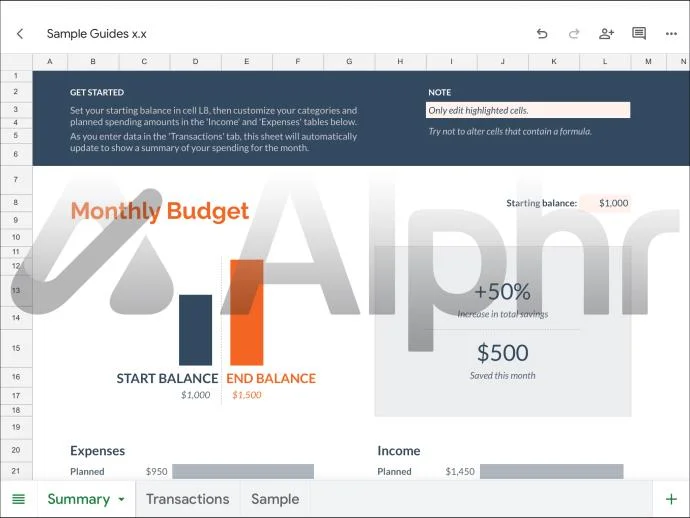Open the three-dot more options menu
This screenshot has width=690, height=518.
click(x=671, y=34)
